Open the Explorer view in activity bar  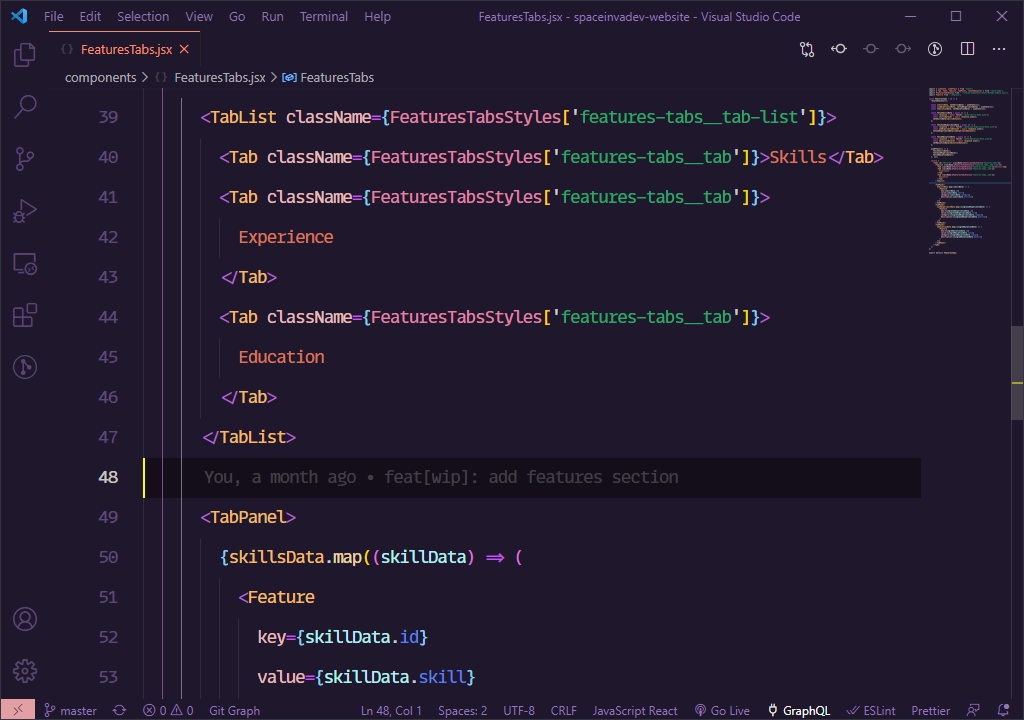point(25,55)
